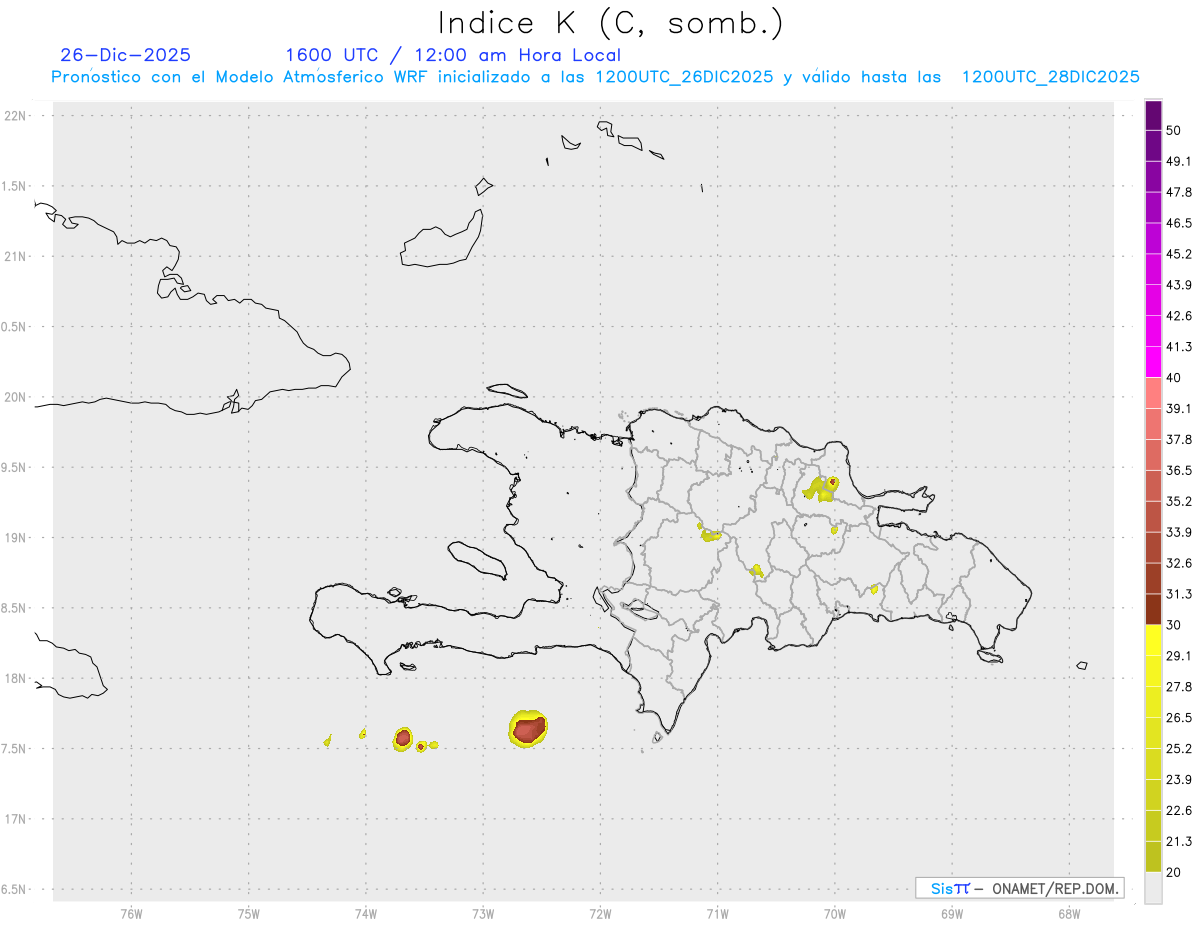
Task: Click the "74W" longitude label
Action: (365, 912)
